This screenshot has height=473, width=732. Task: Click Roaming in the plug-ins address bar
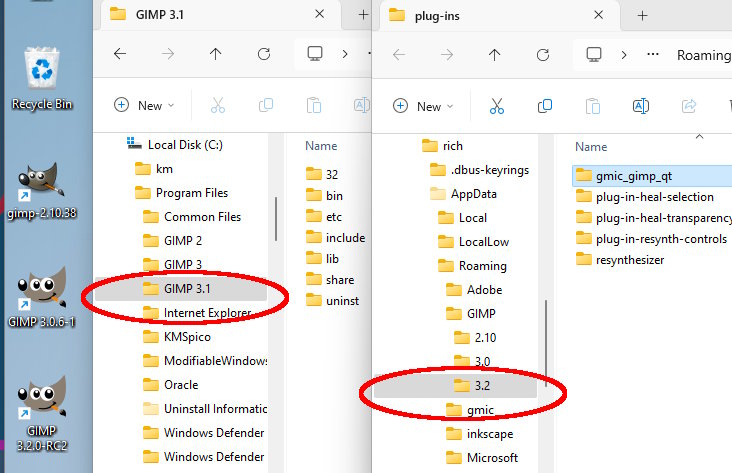[704, 55]
